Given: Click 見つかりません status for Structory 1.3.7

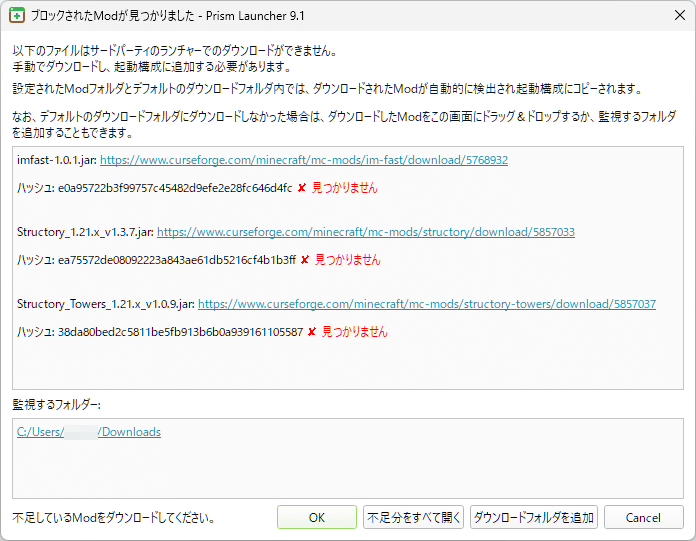Looking at the screenshot, I should coord(348,260).
